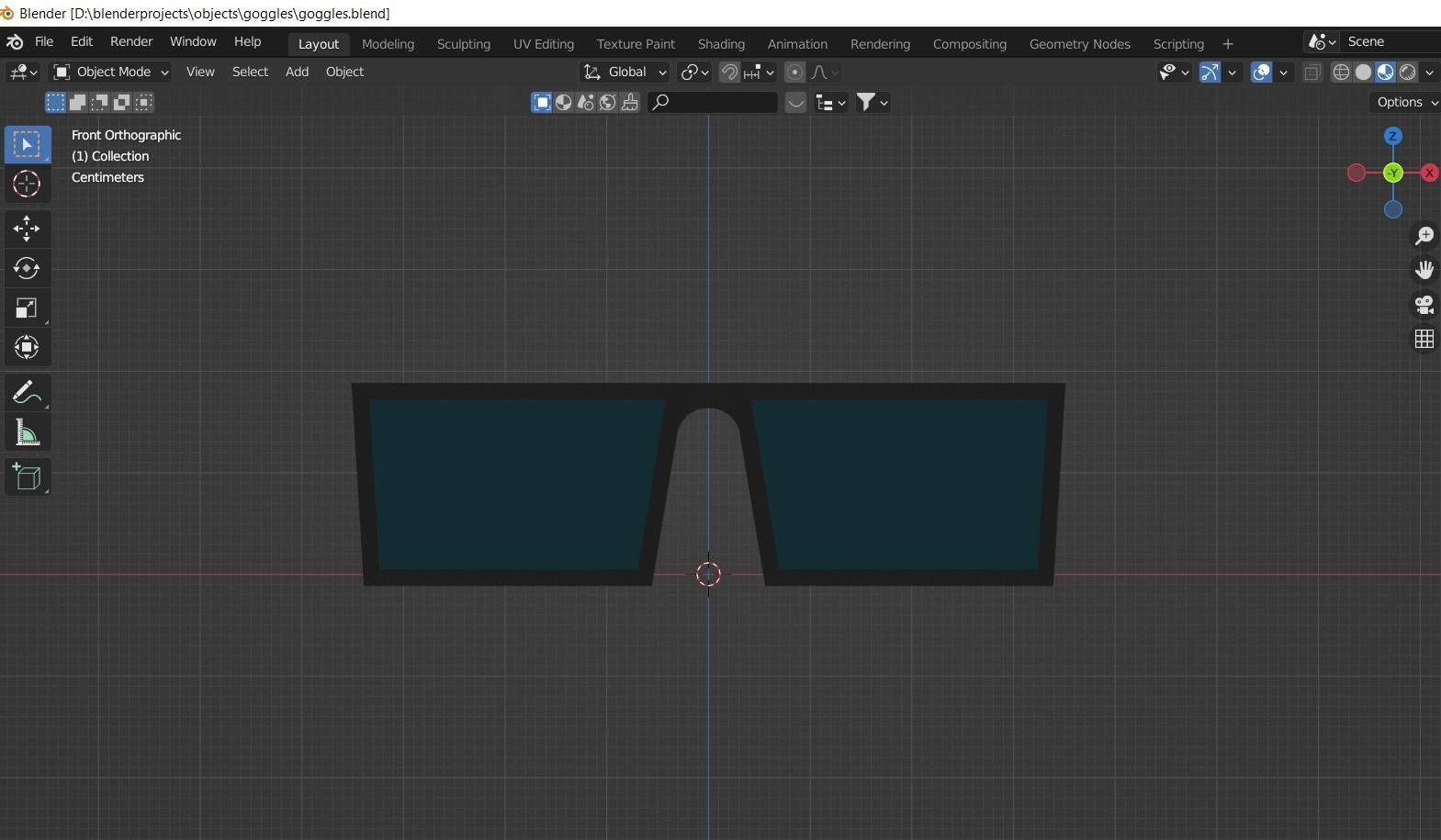Toggle snapping with the magnet icon

(x=729, y=72)
